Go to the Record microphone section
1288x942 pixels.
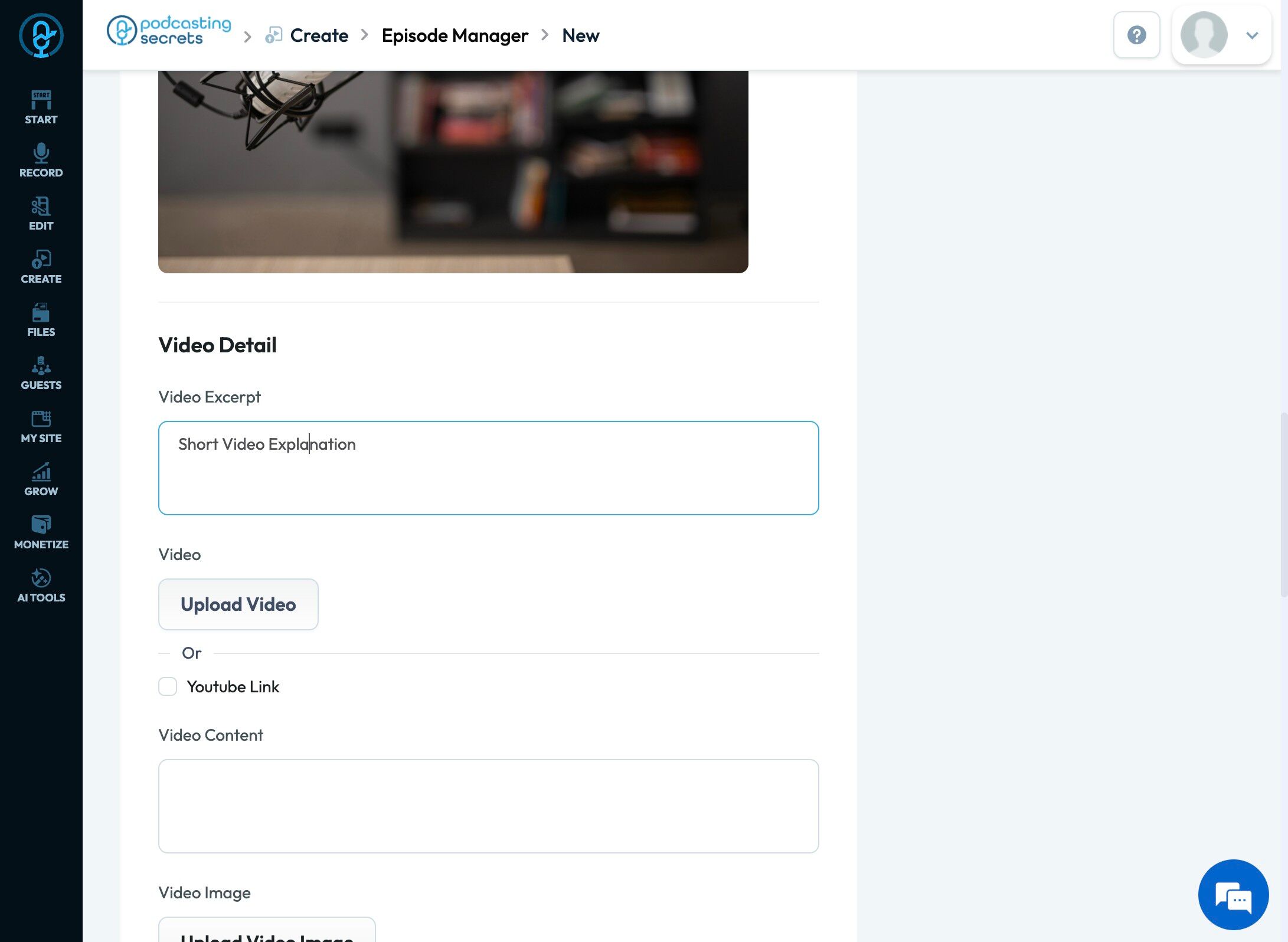click(x=41, y=161)
